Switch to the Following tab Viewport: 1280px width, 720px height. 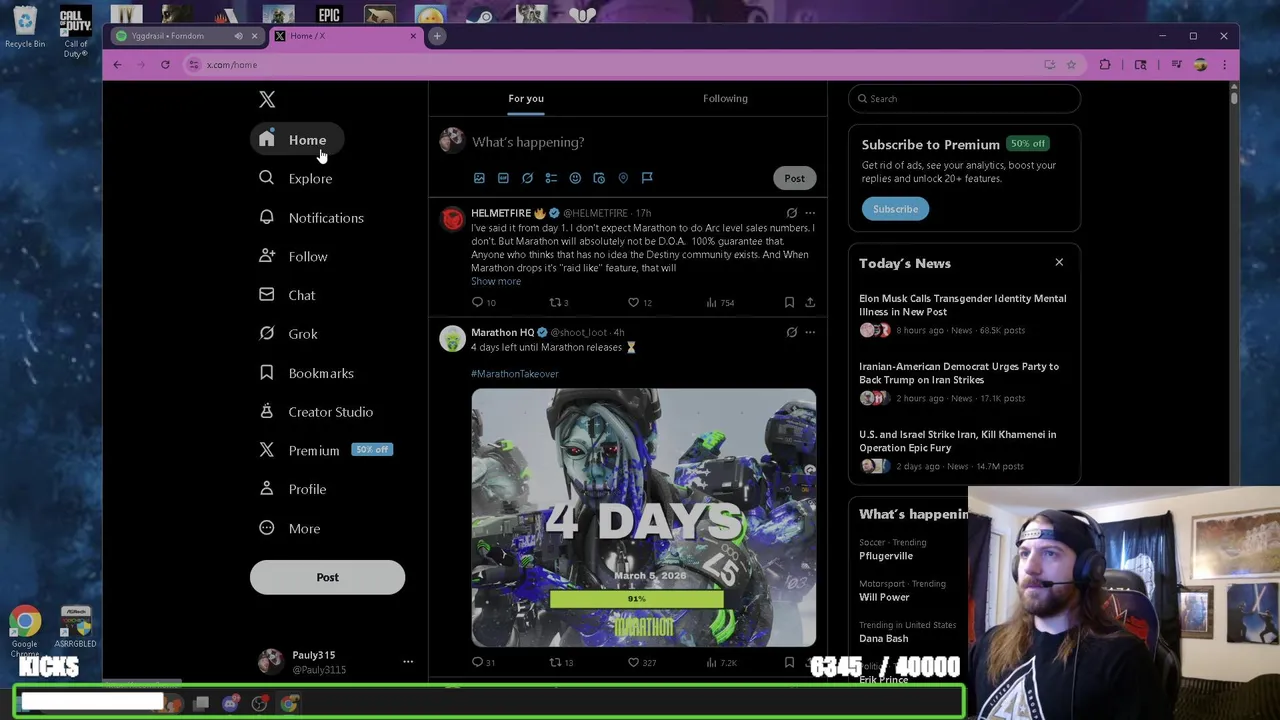725,98
